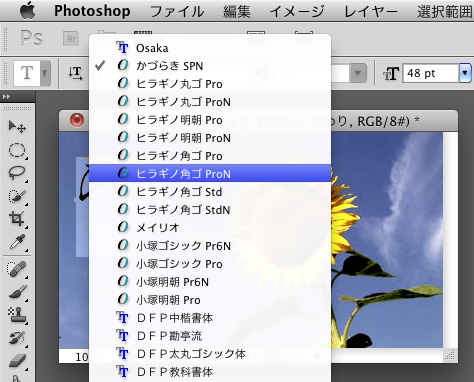Choose the checked かづらき SPN font

point(210,66)
